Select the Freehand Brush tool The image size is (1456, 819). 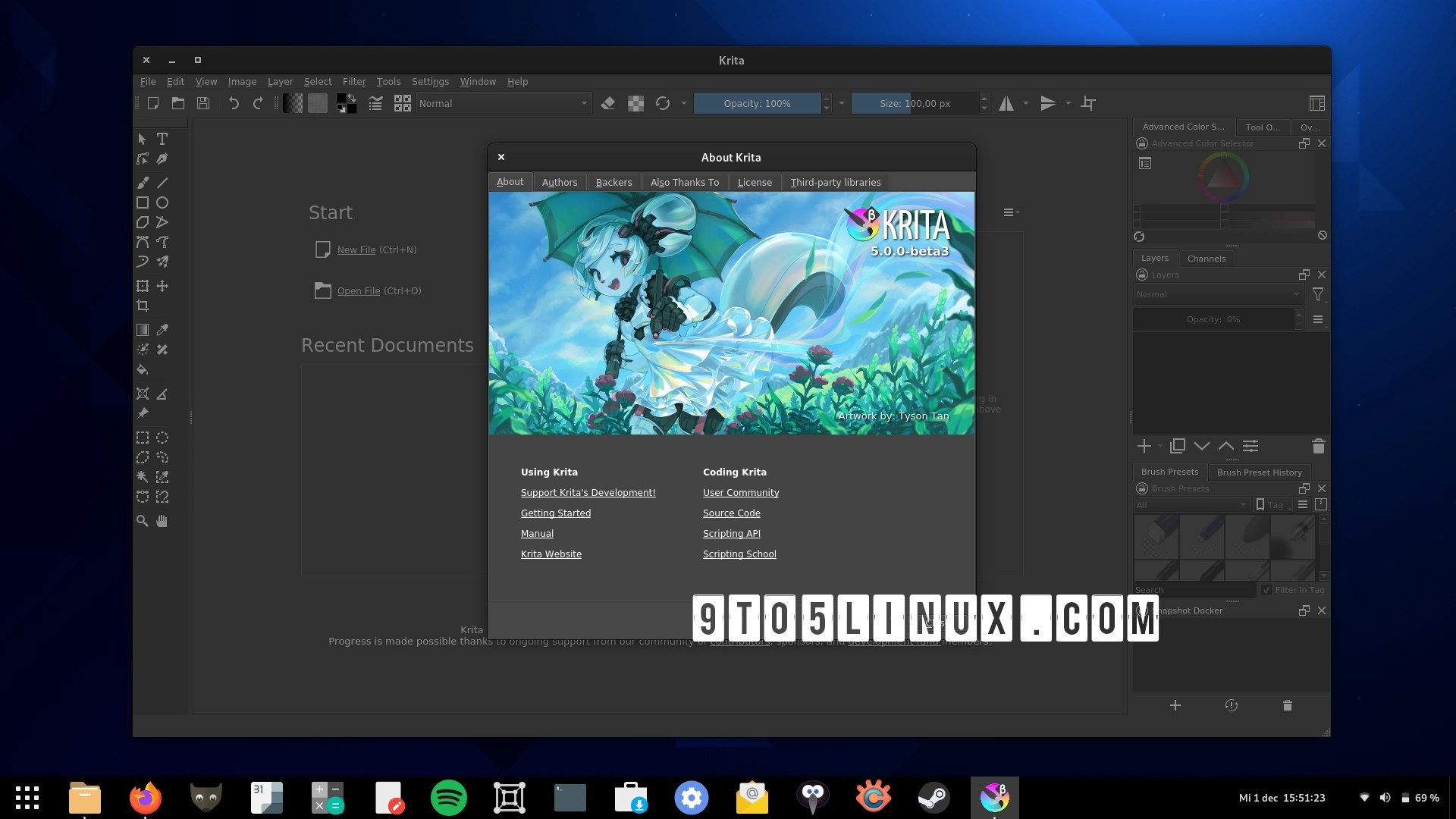coord(143,183)
